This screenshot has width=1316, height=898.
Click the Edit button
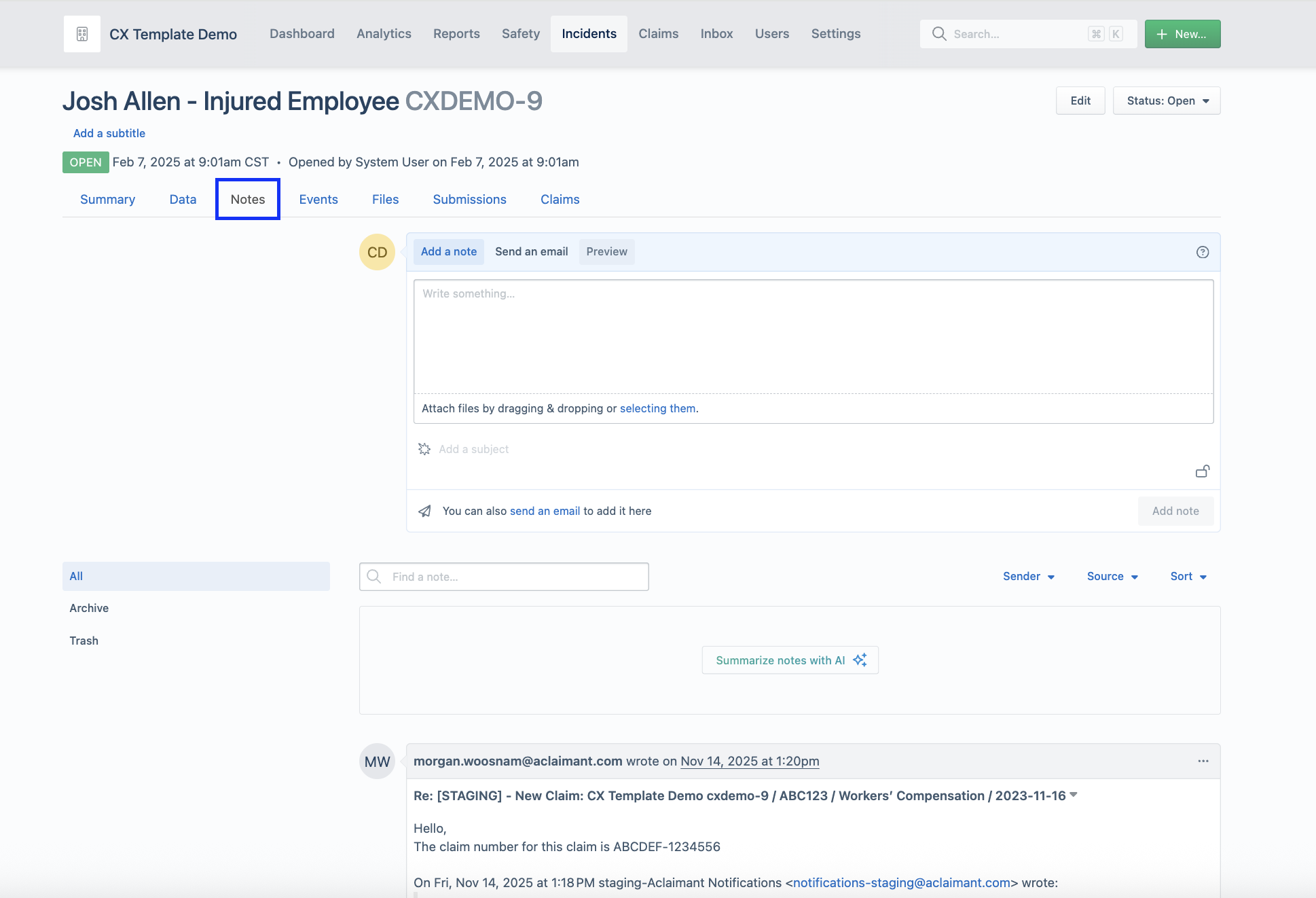[x=1080, y=101]
